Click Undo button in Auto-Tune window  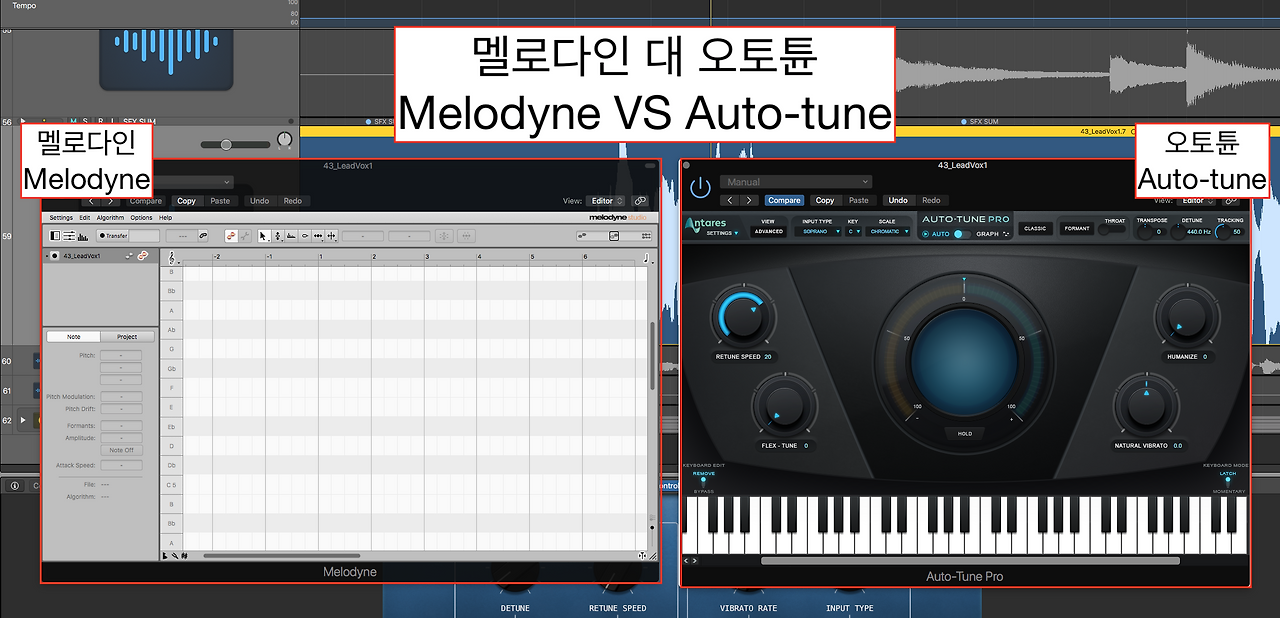click(x=898, y=200)
